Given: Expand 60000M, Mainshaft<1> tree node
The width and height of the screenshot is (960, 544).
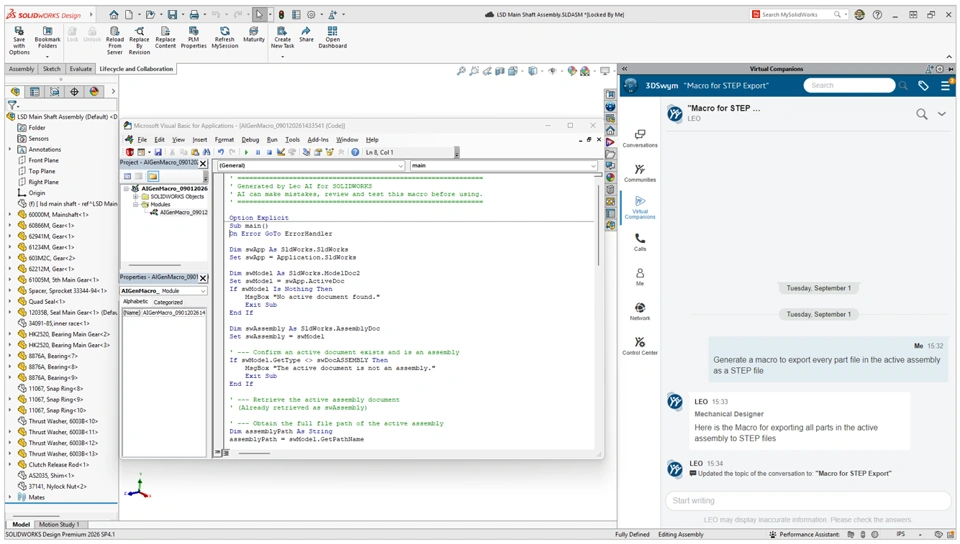Looking at the screenshot, I should point(10,215).
